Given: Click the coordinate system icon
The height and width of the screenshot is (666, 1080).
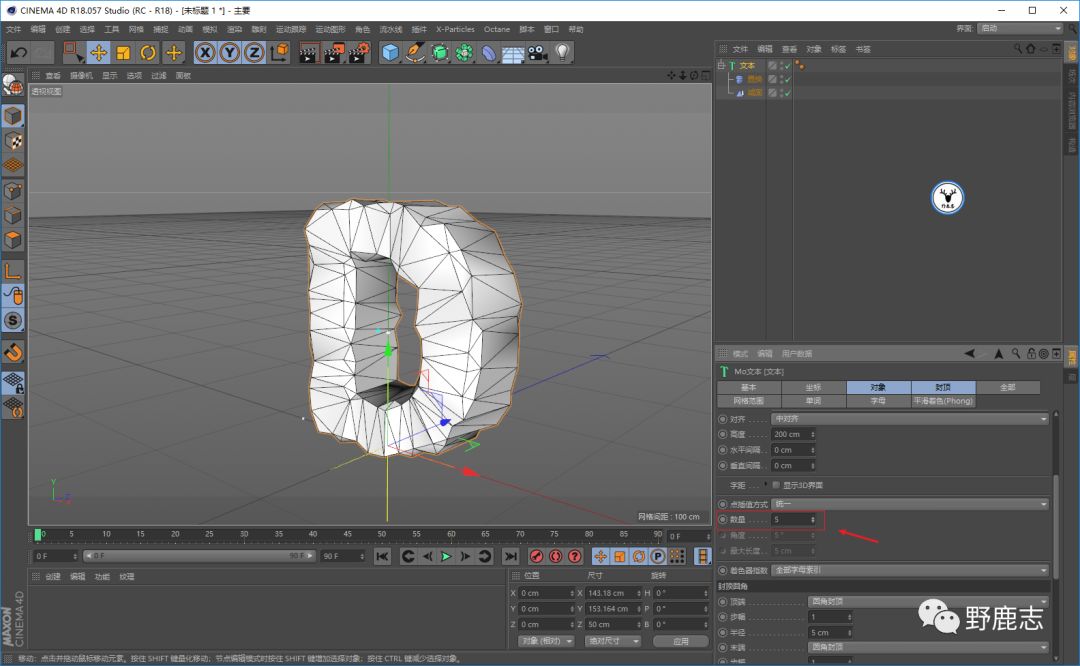Looking at the screenshot, I should 279,53.
